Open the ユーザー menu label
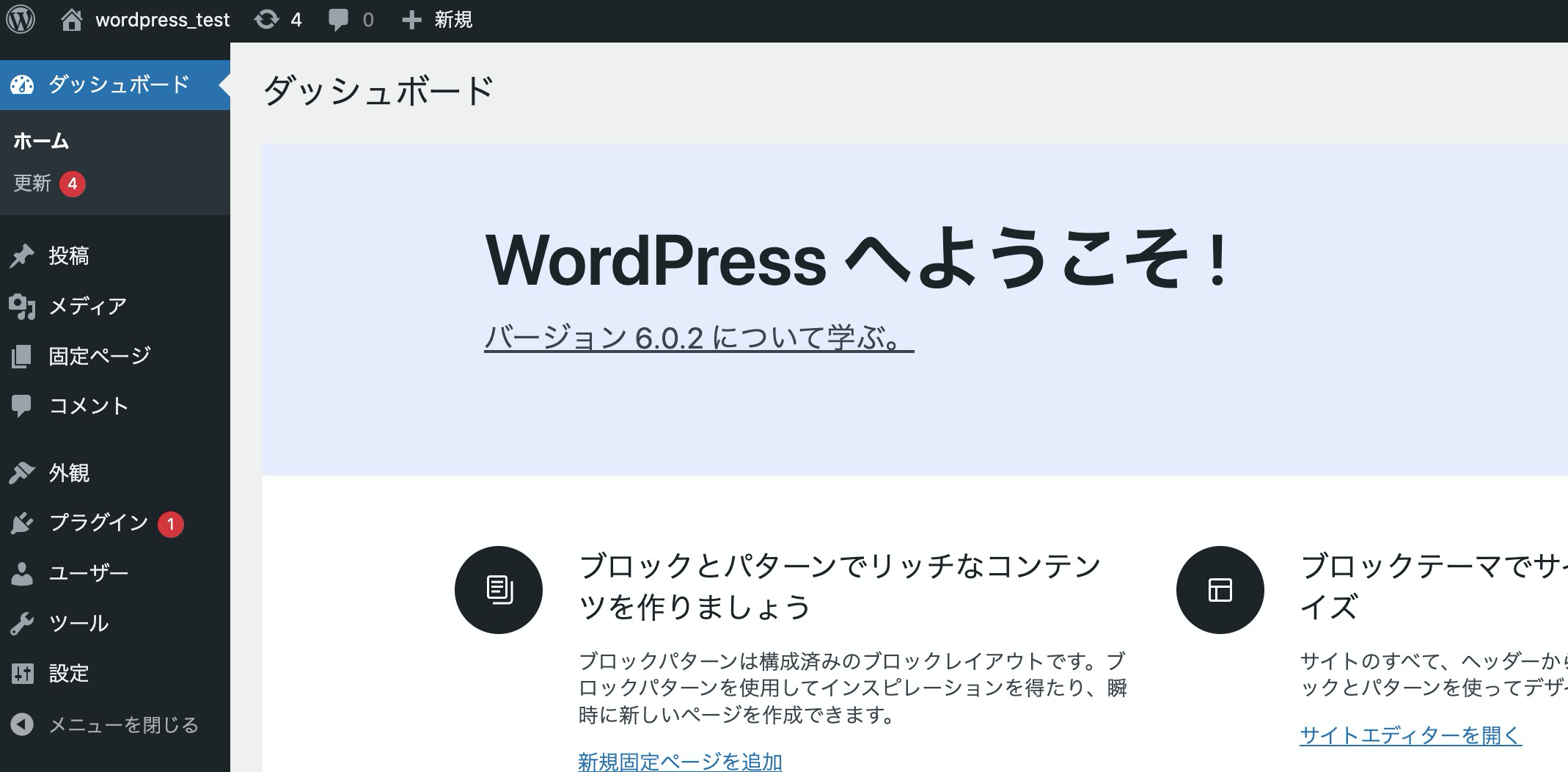Screen dimensions: 1568x772 pyautogui.click(x=89, y=573)
